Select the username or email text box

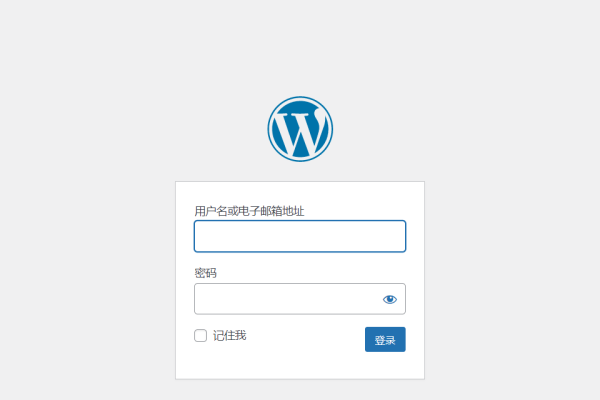click(x=300, y=236)
